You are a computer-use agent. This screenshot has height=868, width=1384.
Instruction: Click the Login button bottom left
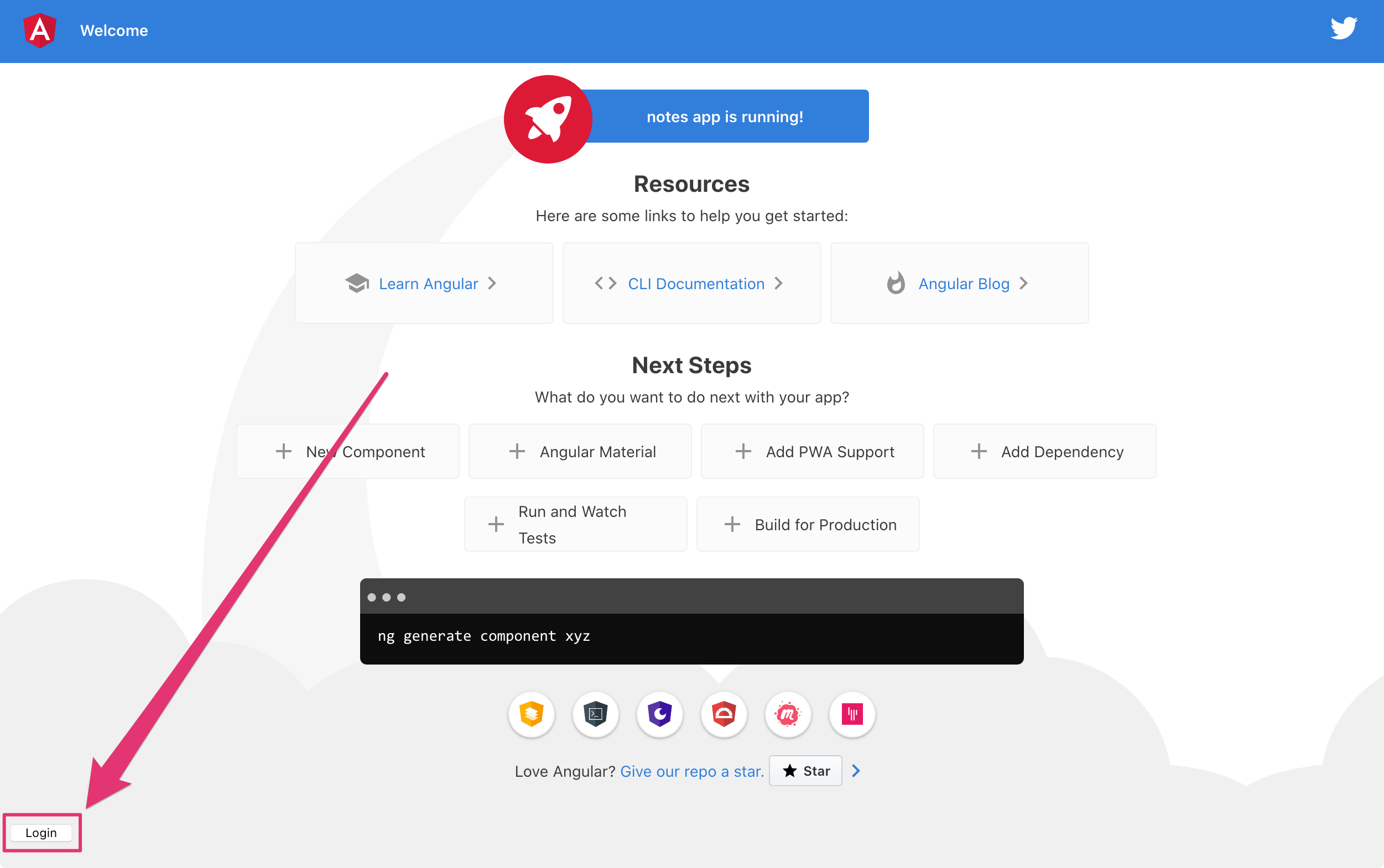[x=41, y=832]
